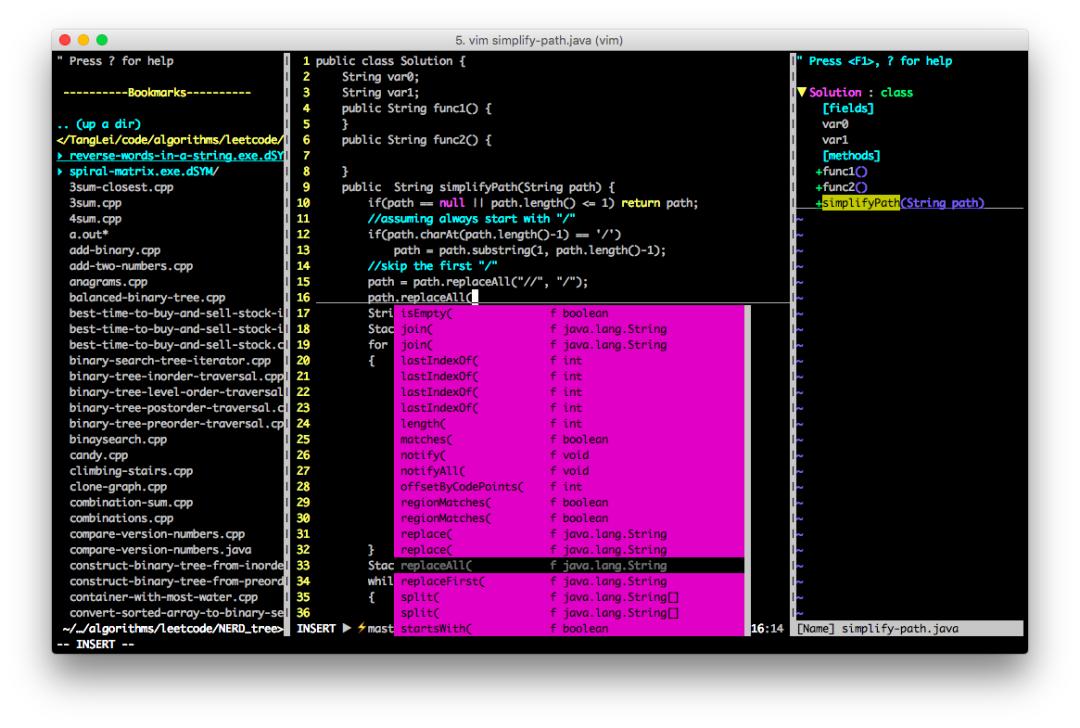This screenshot has height=728, width=1080.
Task: Click the yellow minimize window button
Action: tap(85, 40)
